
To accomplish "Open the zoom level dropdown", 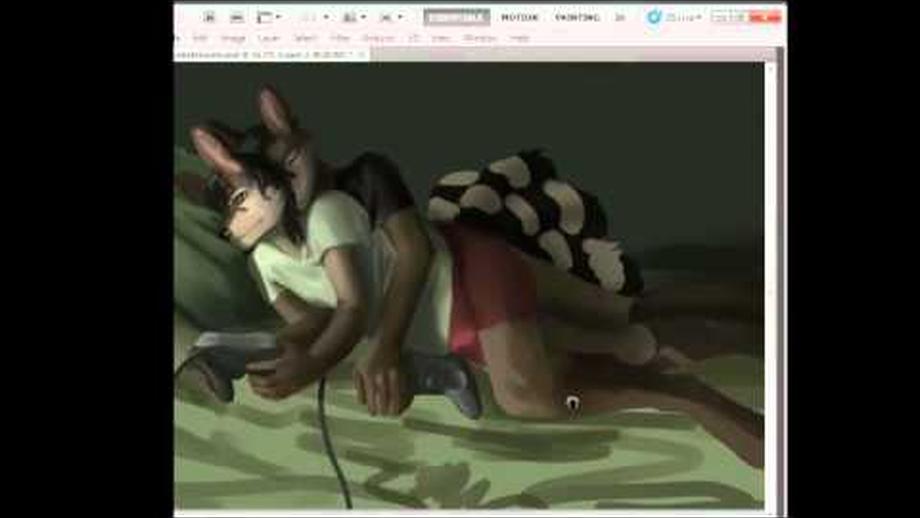I will (314, 18).
